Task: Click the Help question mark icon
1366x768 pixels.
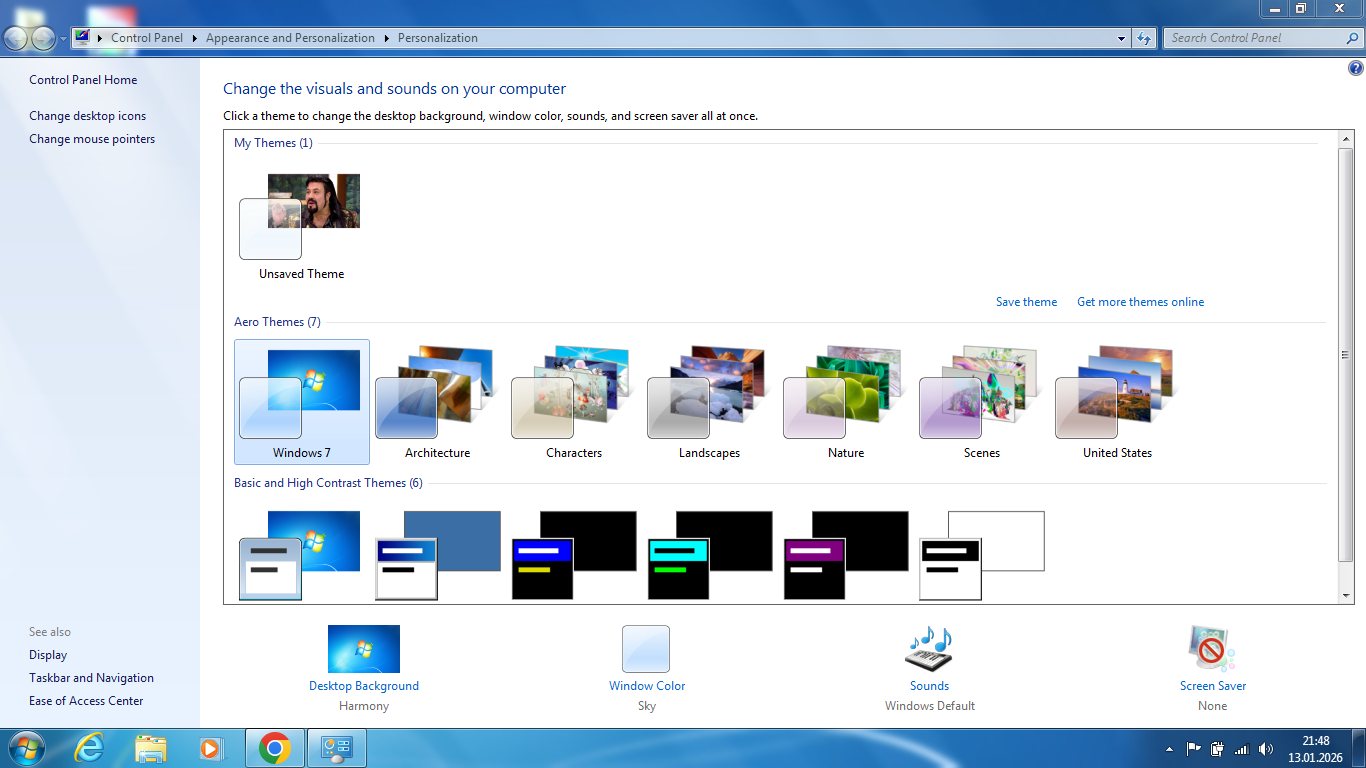Action: [1356, 68]
